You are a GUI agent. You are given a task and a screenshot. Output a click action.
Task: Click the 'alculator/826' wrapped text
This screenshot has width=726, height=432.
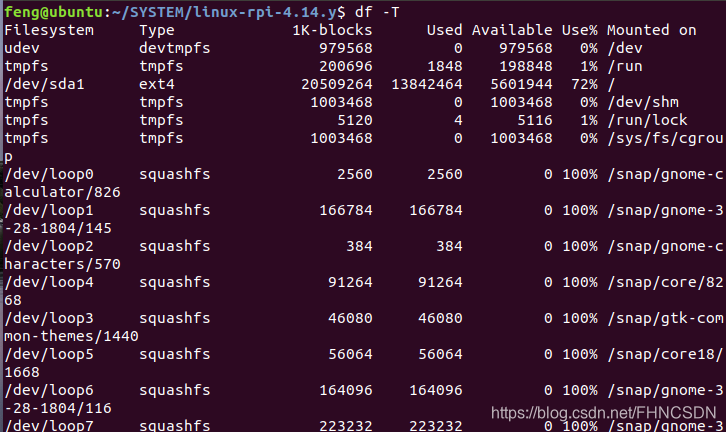pos(63,193)
